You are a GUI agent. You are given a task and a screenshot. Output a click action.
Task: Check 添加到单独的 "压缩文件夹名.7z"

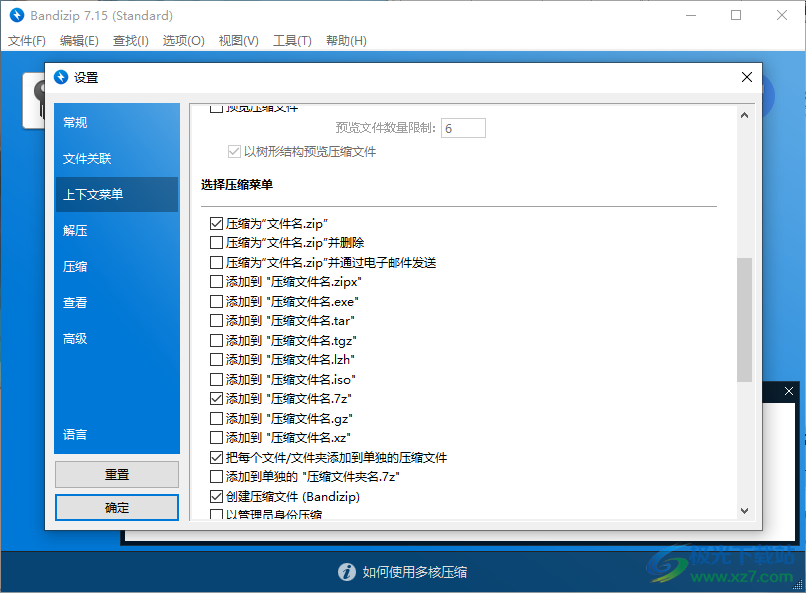(x=216, y=477)
